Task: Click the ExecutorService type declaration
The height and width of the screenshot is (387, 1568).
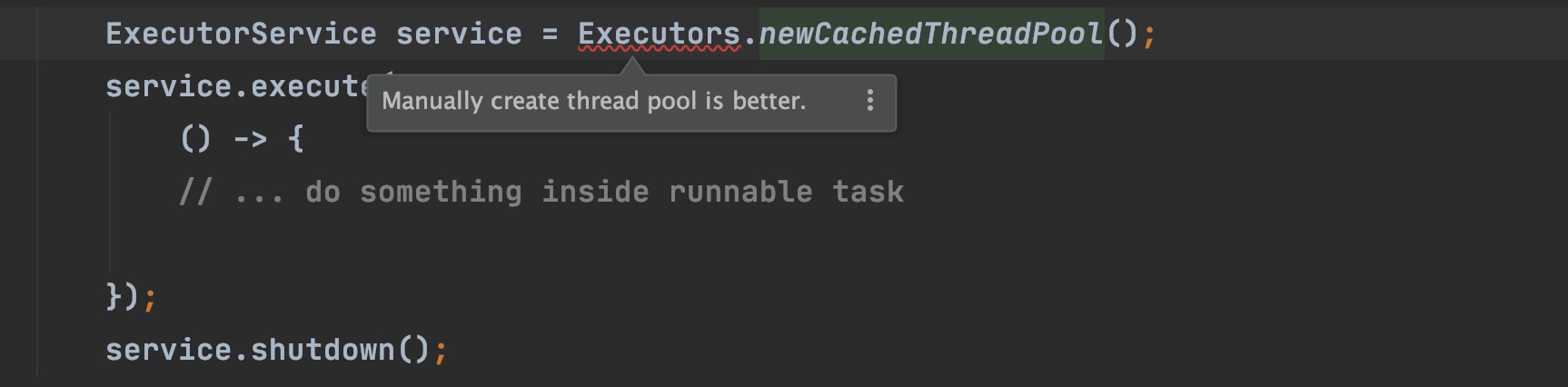Action: click(241, 35)
